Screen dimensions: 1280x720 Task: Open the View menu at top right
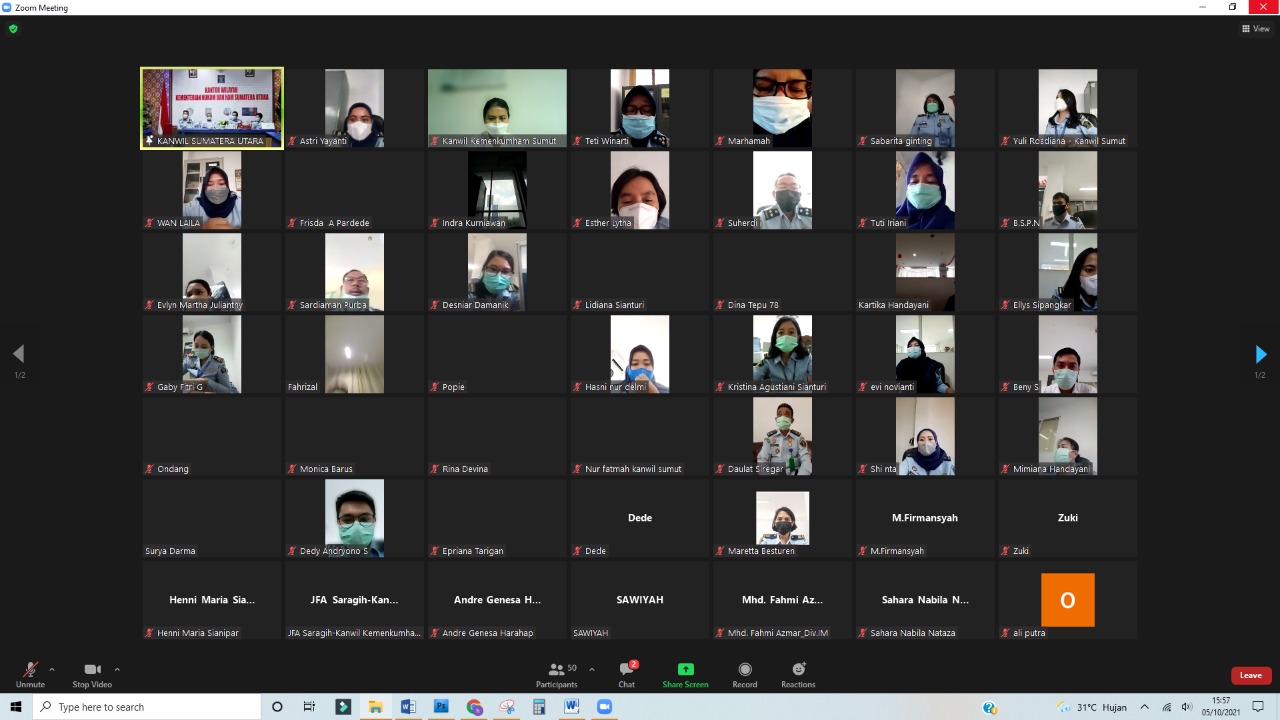click(1255, 29)
